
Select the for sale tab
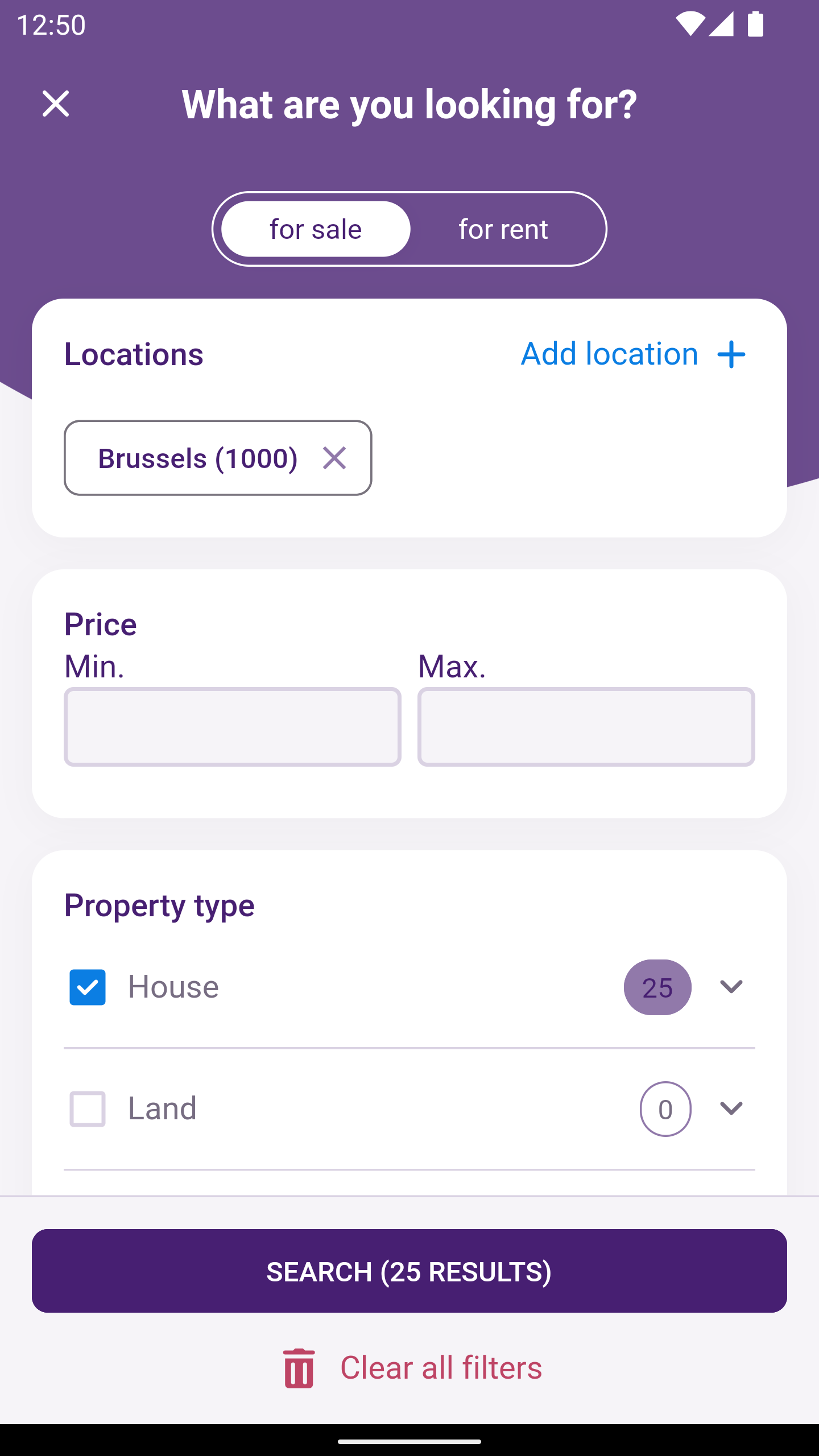click(315, 229)
